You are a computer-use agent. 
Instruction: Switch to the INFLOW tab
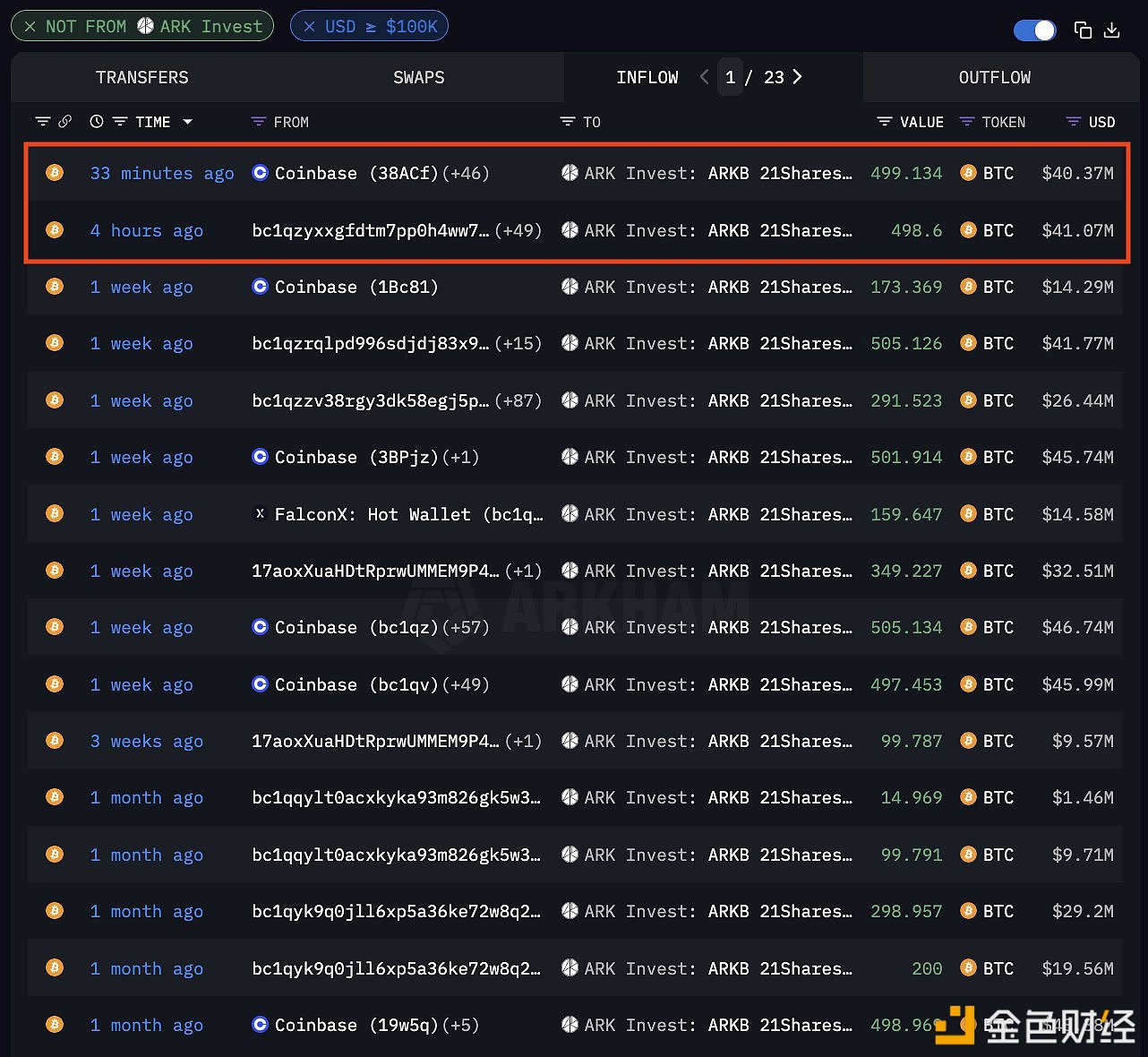coord(647,78)
